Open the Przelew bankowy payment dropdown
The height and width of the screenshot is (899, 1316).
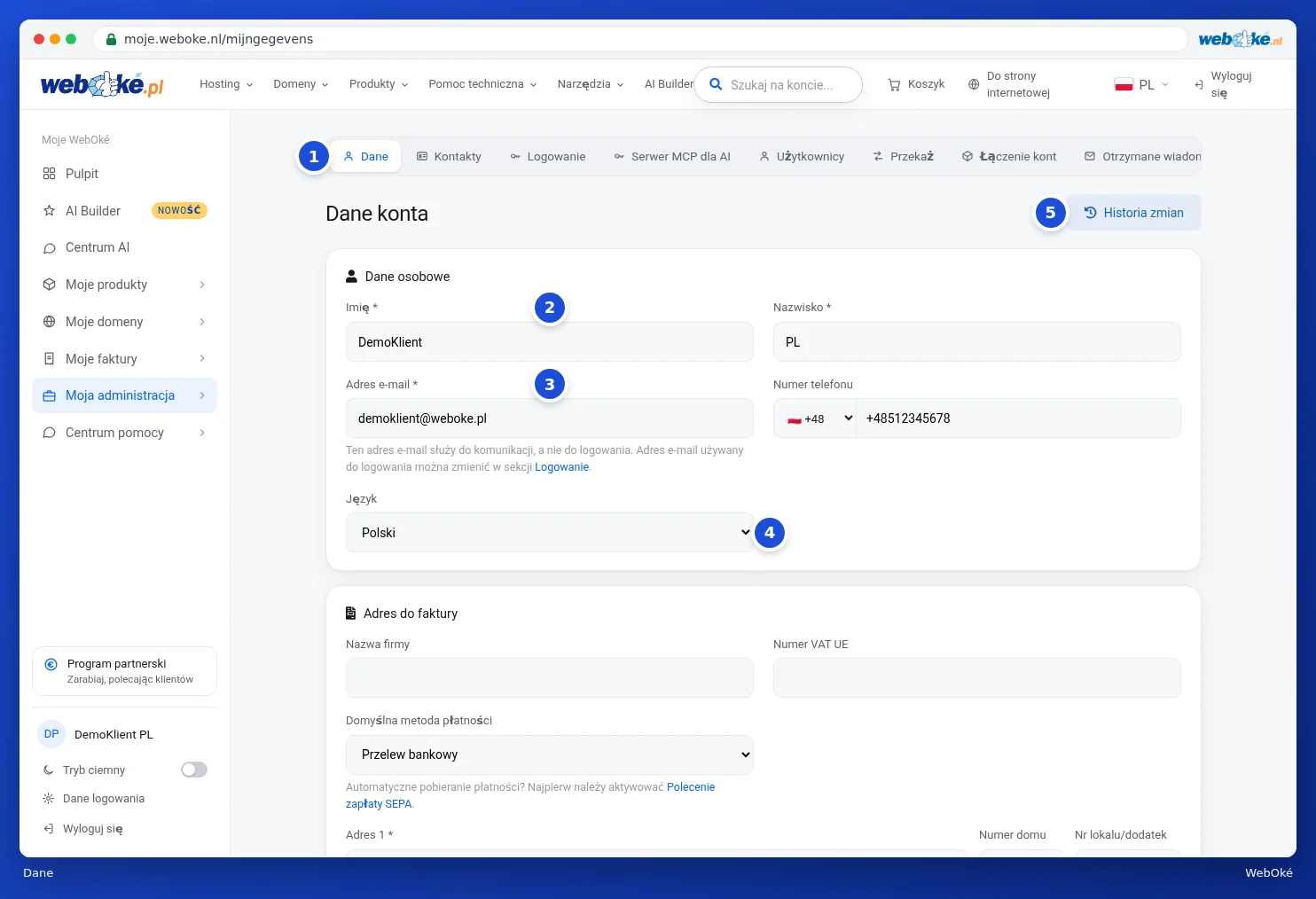click(549, 754)
